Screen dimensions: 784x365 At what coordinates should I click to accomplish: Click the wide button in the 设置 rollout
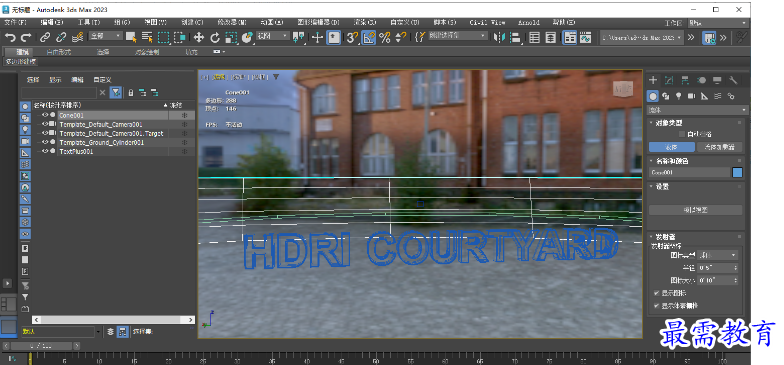696,210
